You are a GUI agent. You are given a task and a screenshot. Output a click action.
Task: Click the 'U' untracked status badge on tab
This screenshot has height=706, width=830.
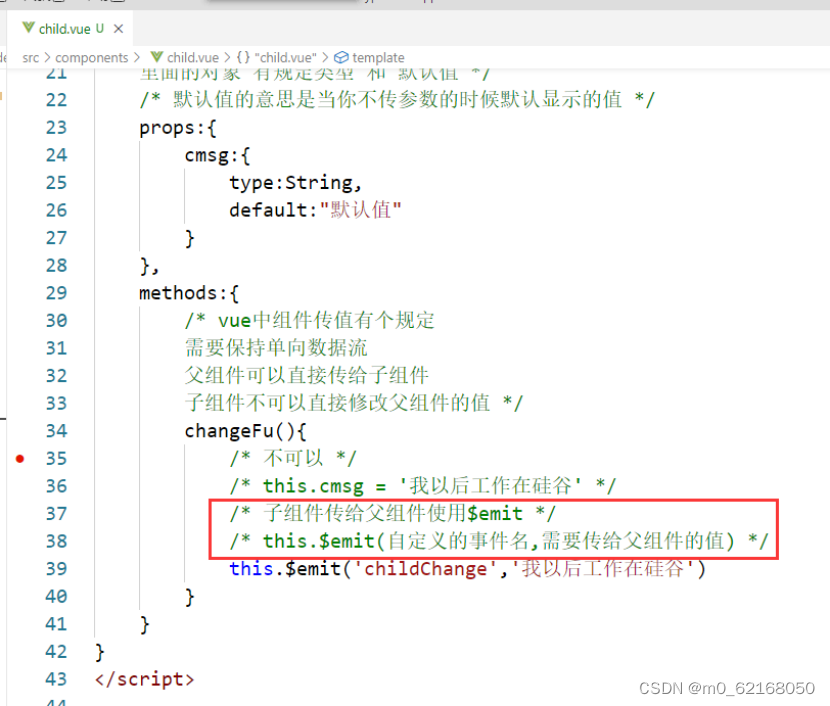click(x=100, y=28)
